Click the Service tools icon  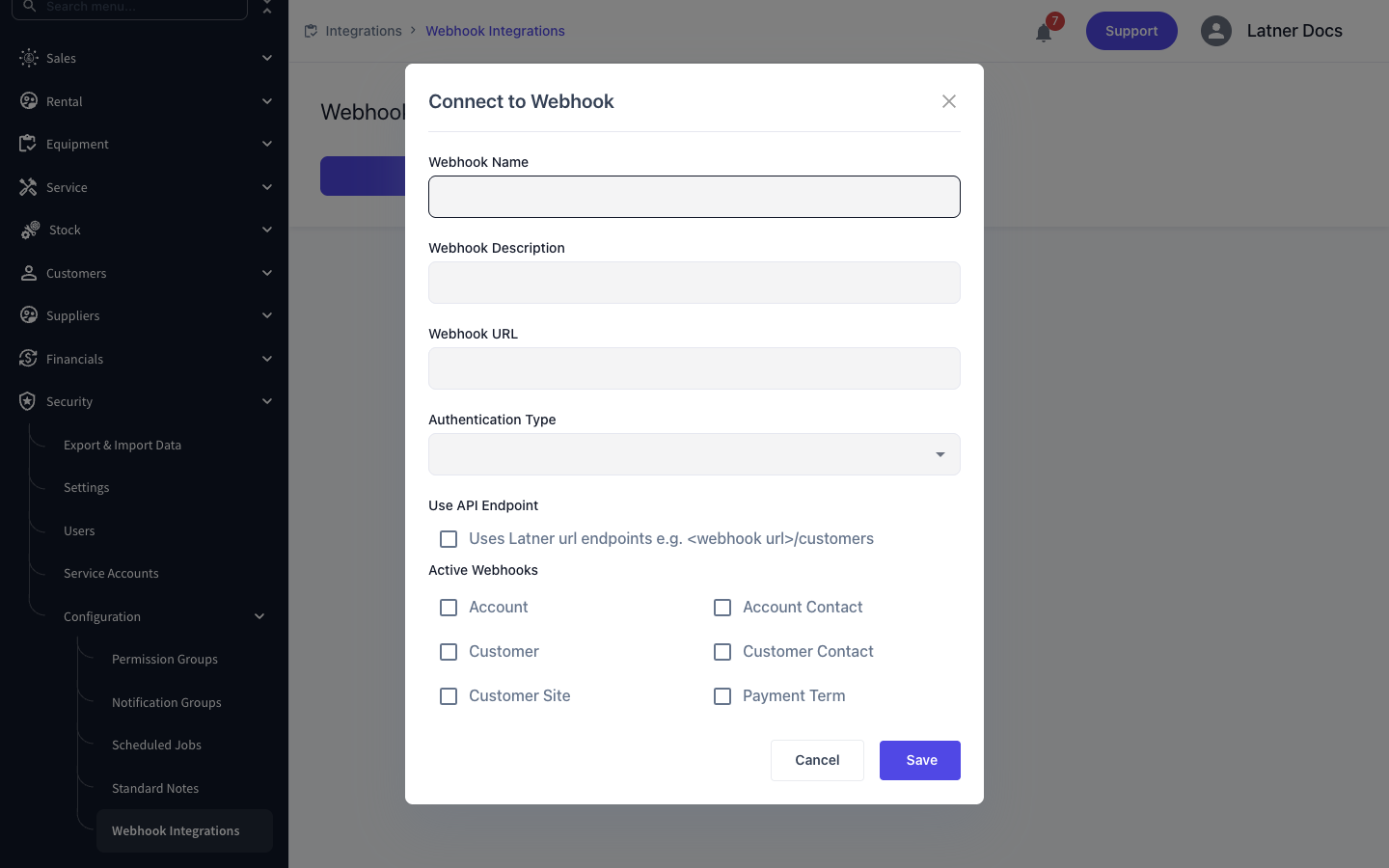tap(28, 187)
